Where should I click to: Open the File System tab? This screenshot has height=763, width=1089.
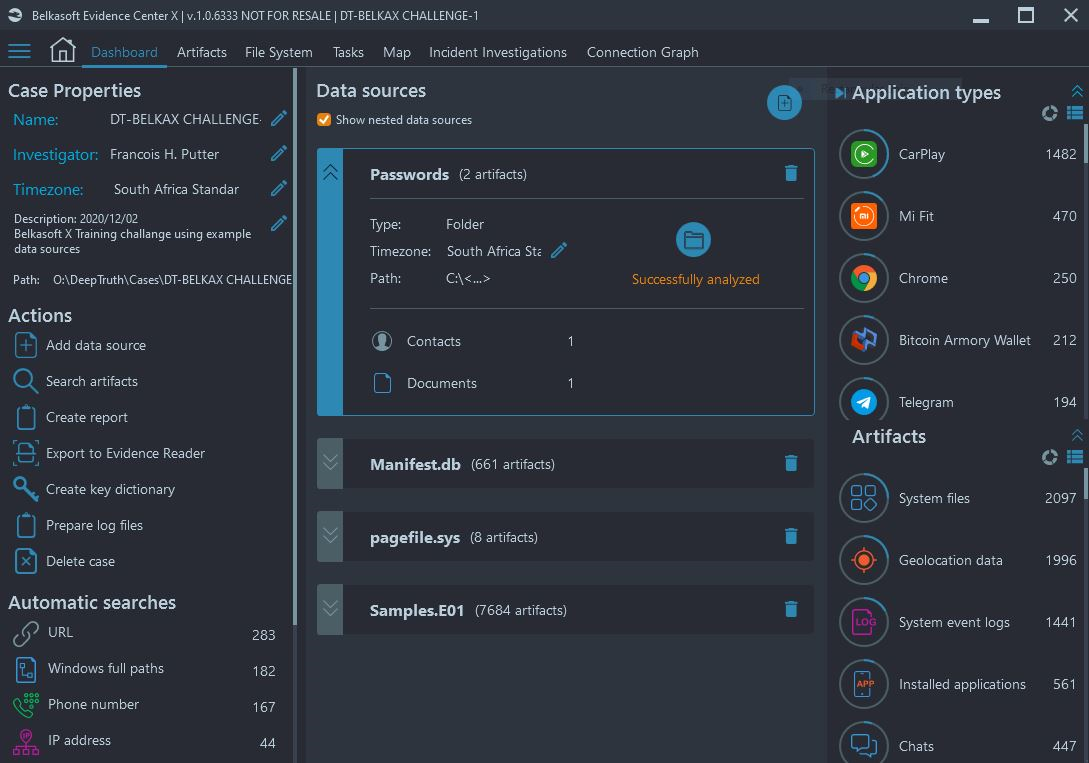click(279, 52)
